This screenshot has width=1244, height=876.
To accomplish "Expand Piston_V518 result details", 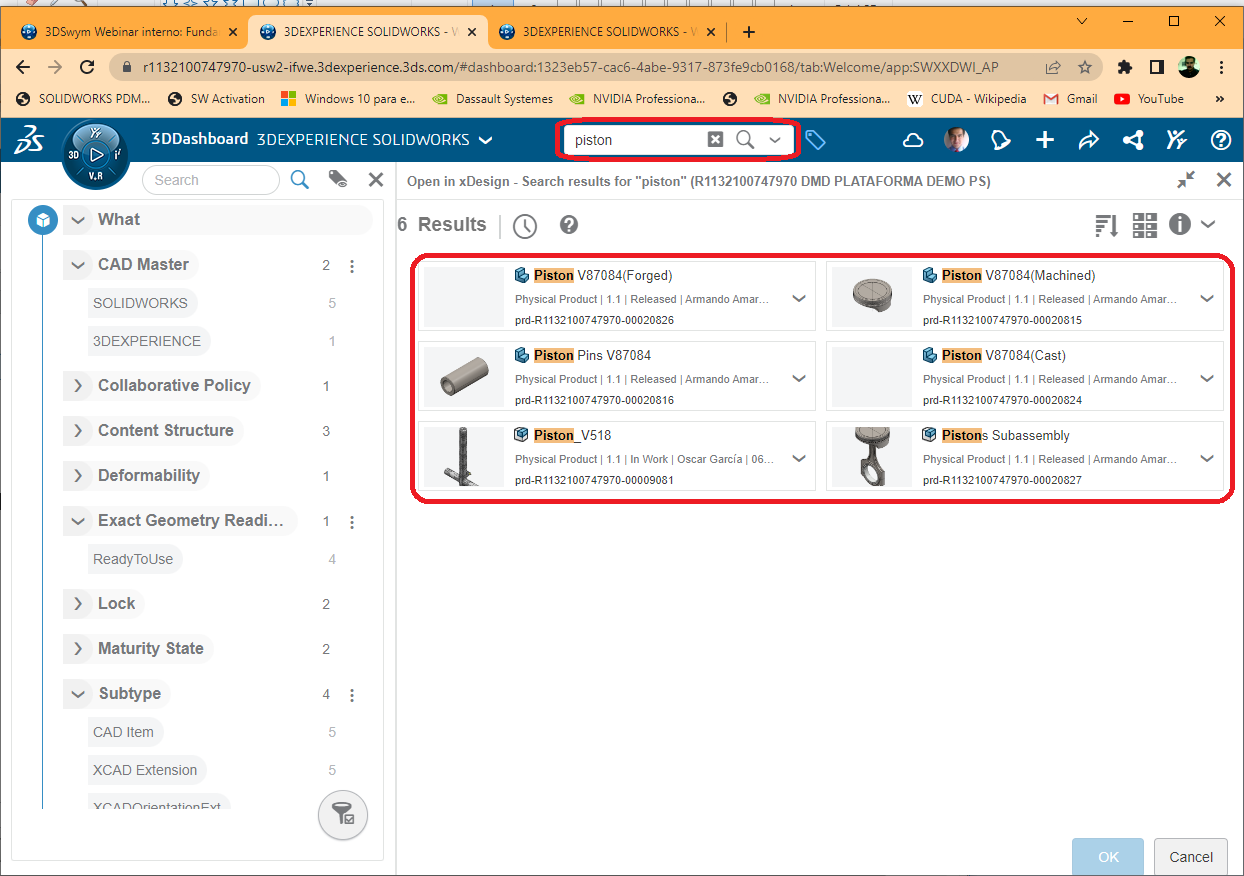I will [x=799, y=458].
